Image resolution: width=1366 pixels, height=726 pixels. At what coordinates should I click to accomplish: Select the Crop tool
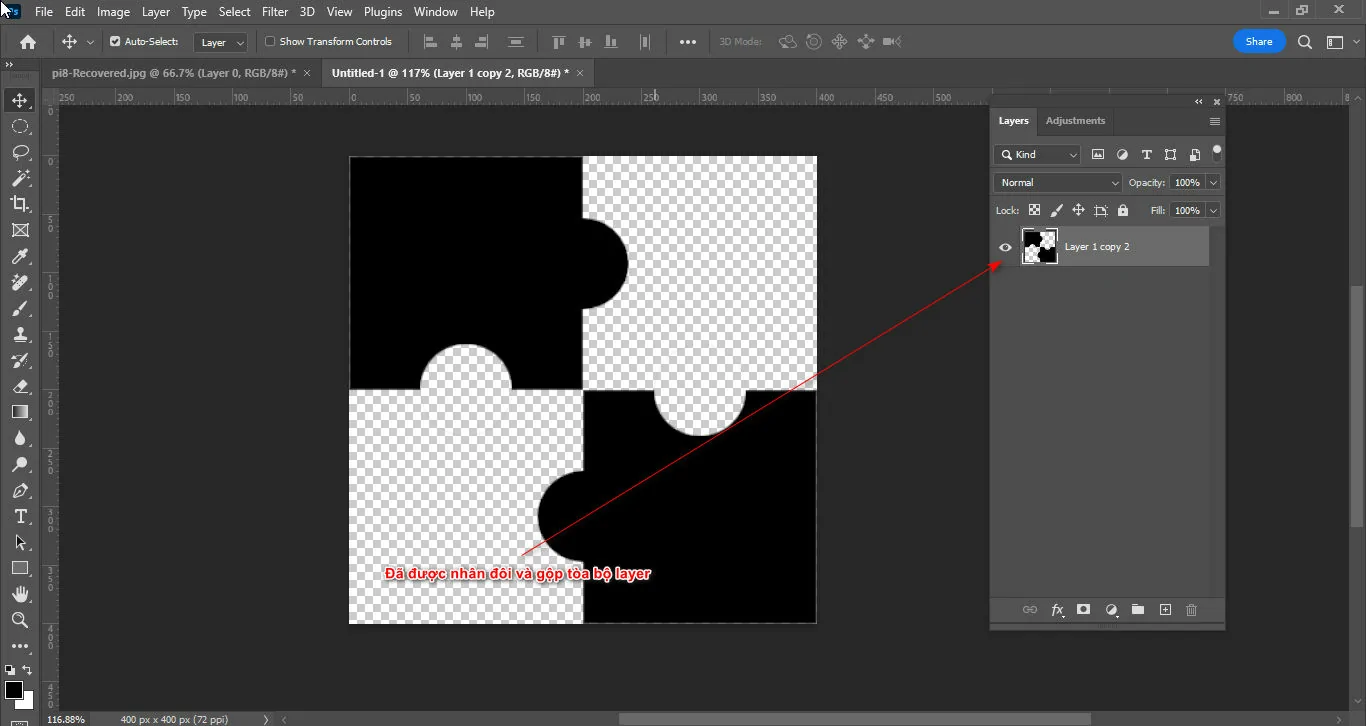18,203
